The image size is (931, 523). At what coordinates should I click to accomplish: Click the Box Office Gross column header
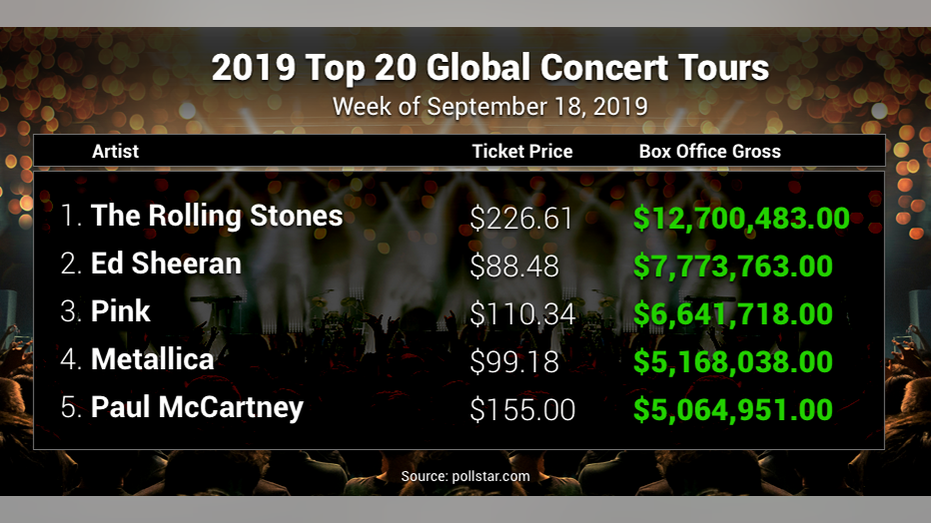point(710,151)
